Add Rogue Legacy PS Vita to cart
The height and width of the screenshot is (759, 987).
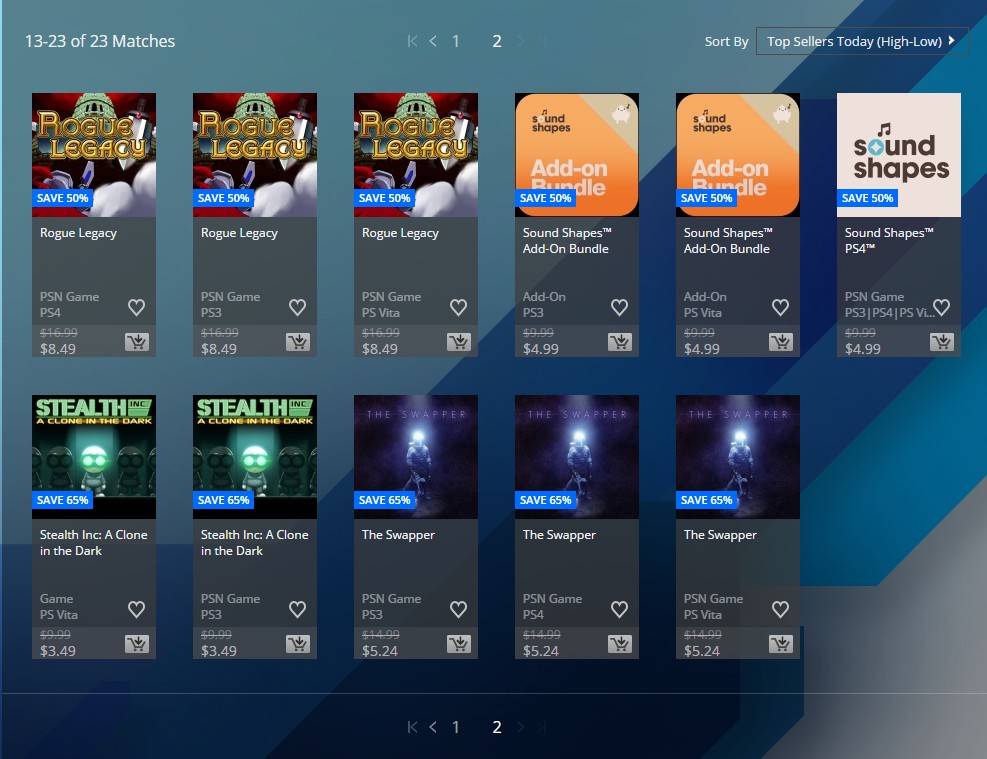click(459, 342)
